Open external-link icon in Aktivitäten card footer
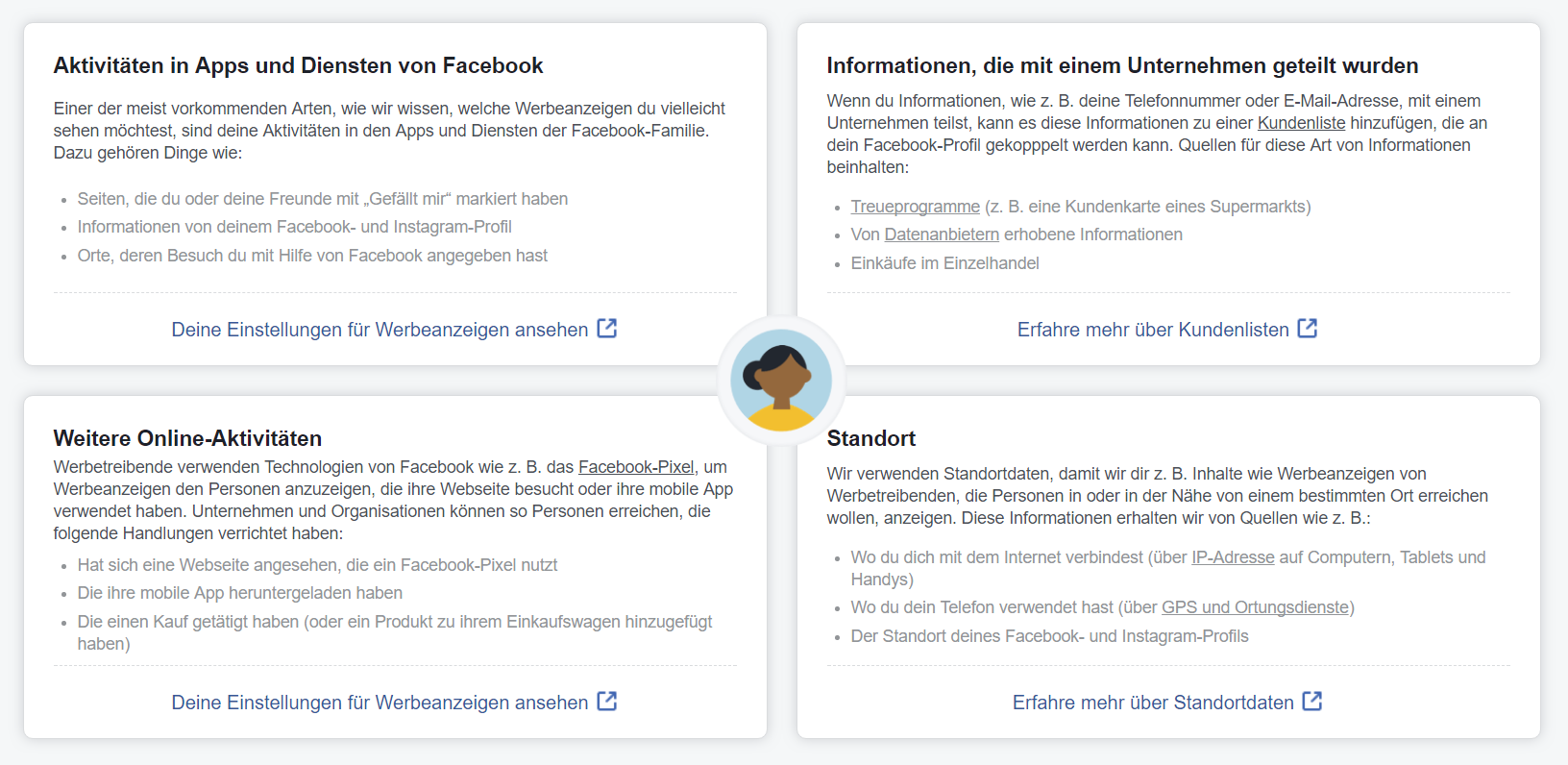The width and height of the screenshot is (1568, 765). [607, 329]
